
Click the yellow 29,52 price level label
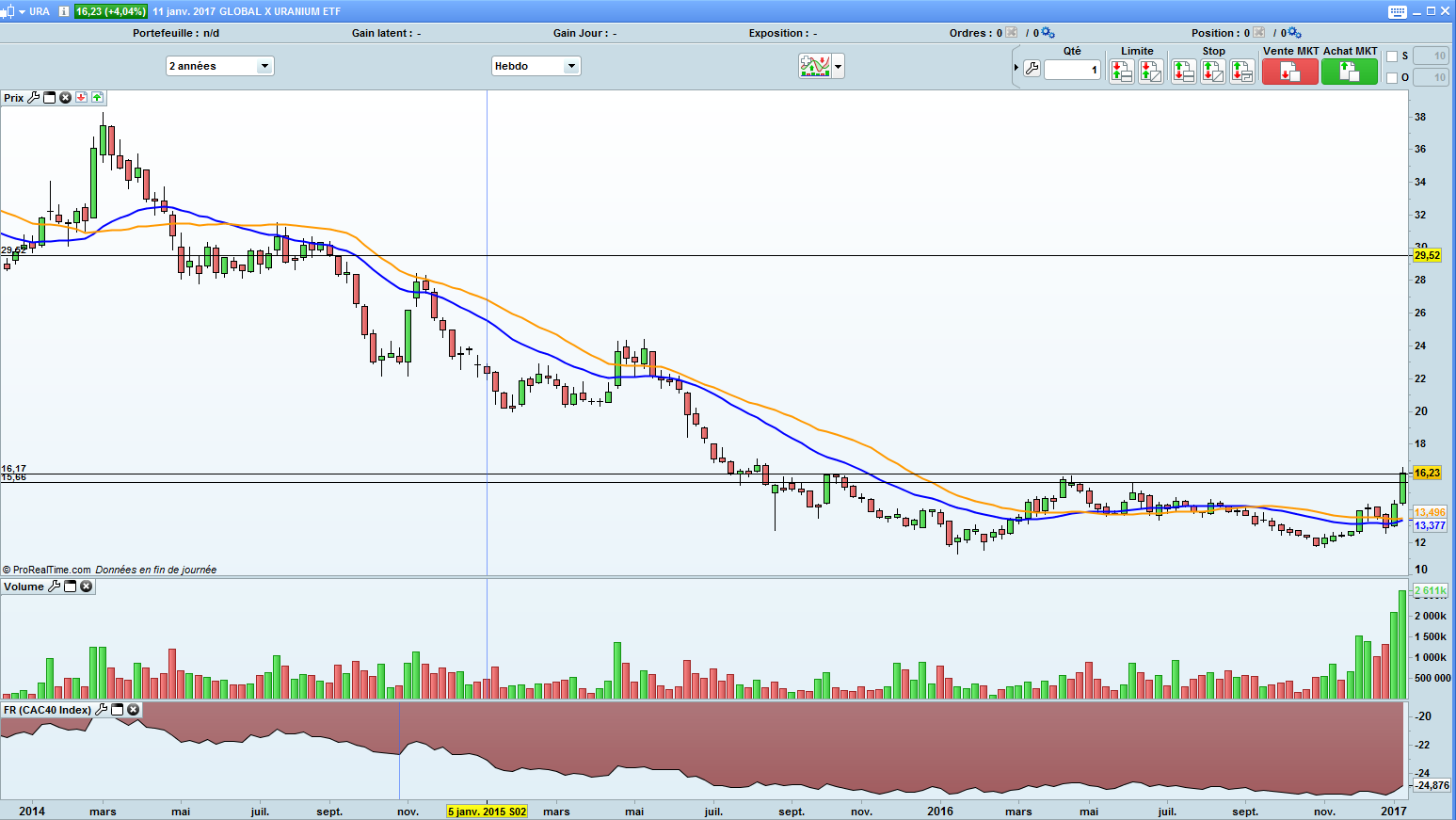(x=1427, y=255)
